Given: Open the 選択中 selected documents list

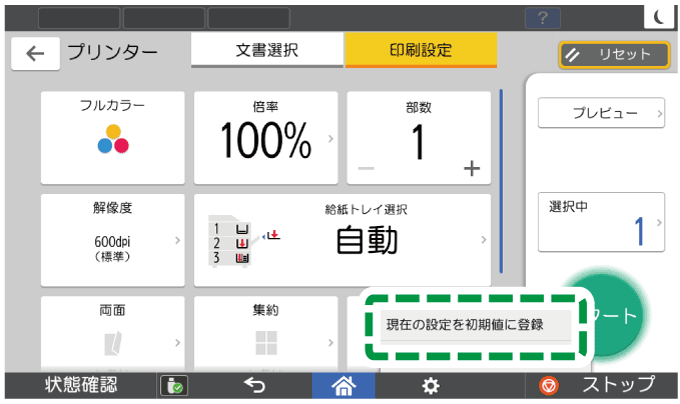Looking at the screenshot, I should (x=601, y=222).
